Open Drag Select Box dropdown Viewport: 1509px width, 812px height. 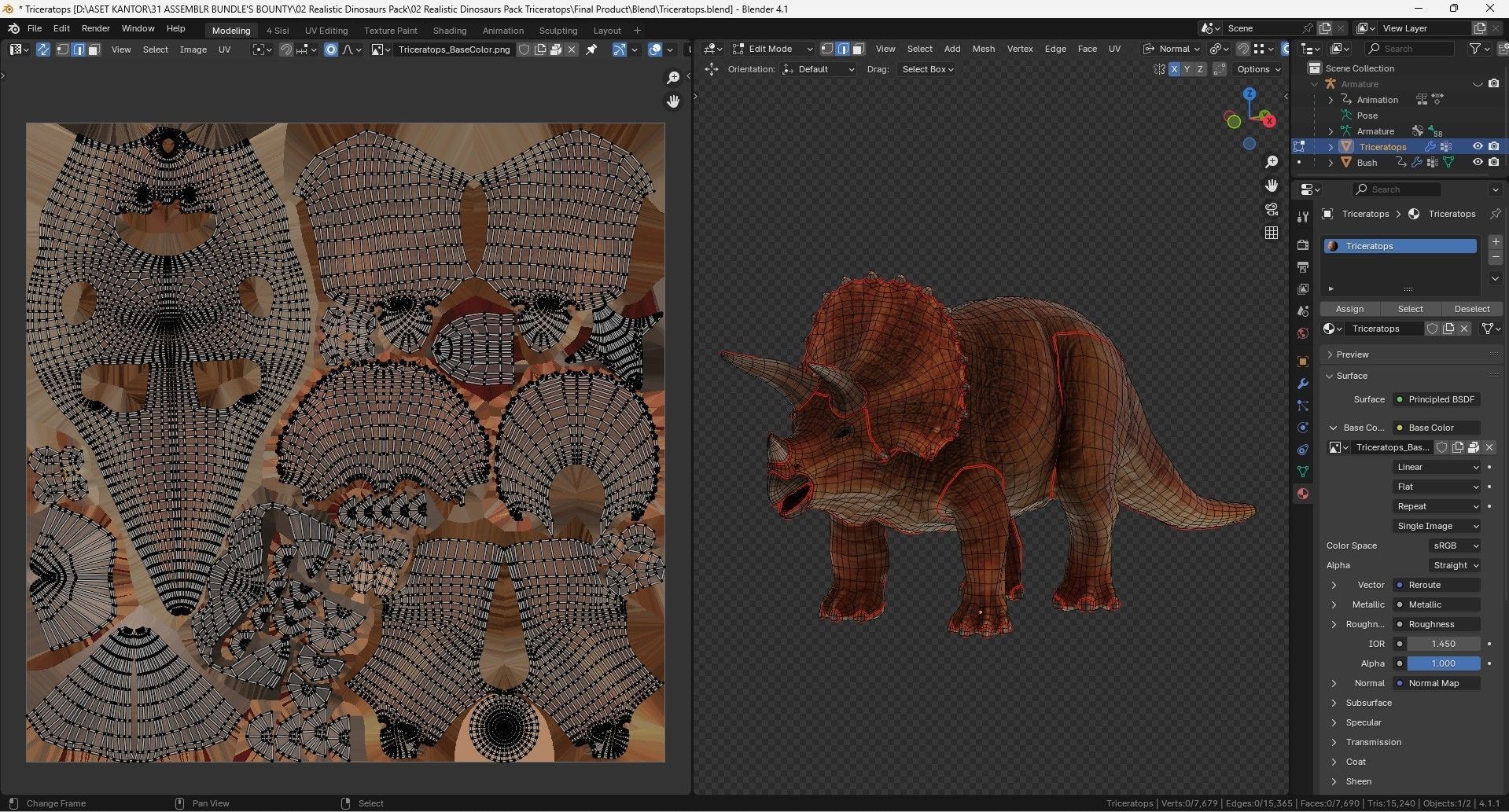(927, 69)
